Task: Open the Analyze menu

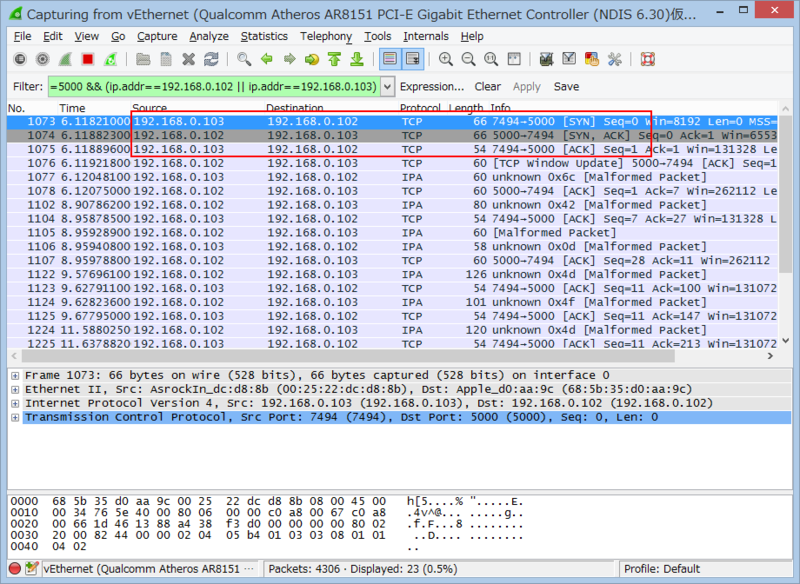Action: [209, 36]
